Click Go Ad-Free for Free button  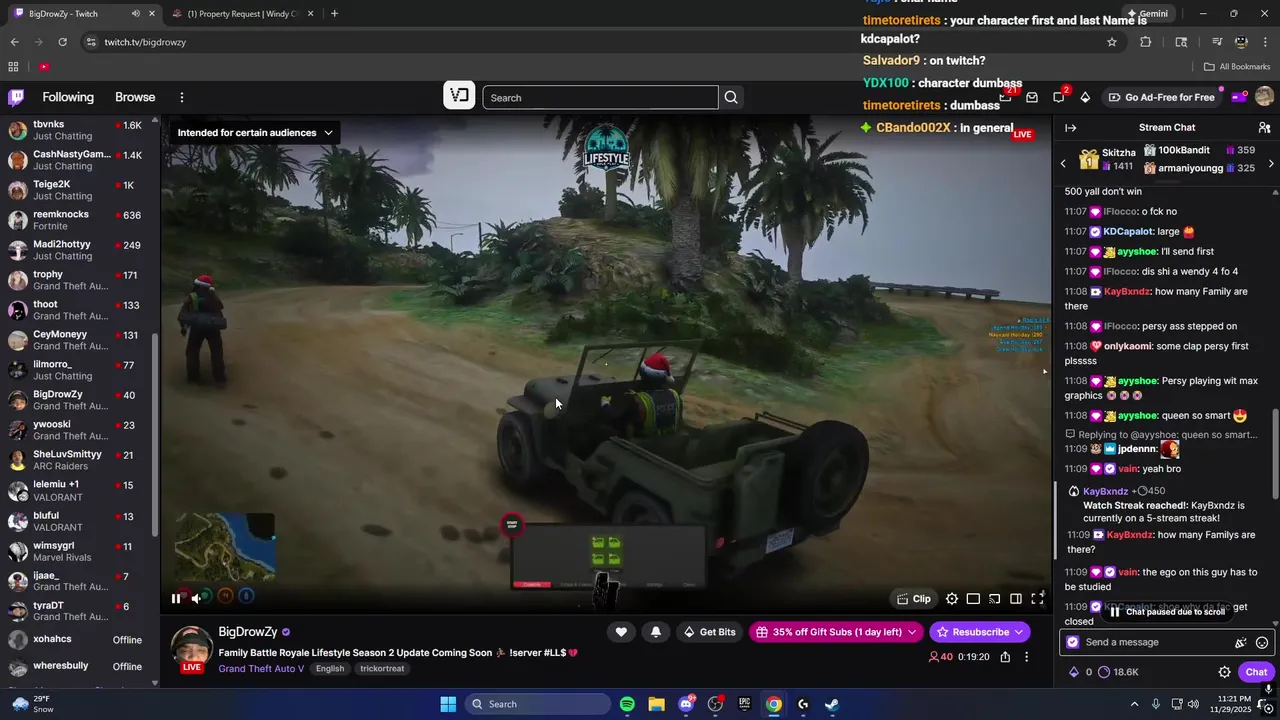tap(1161, 97)
